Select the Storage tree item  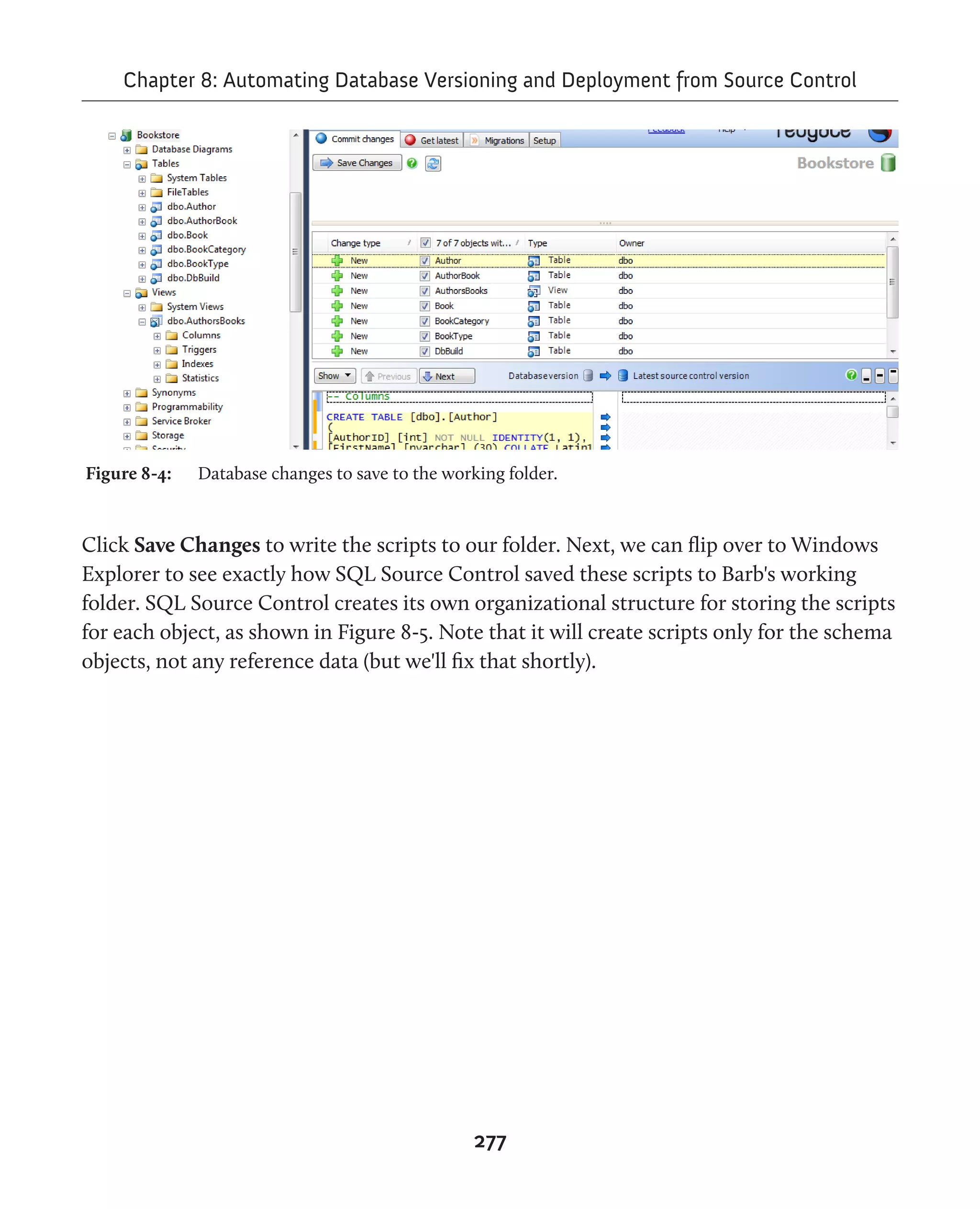(167, 436)
